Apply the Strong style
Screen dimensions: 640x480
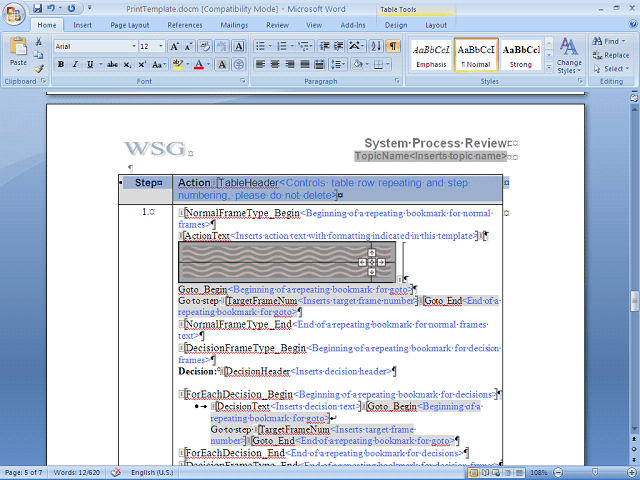click(x=520, y=55)
